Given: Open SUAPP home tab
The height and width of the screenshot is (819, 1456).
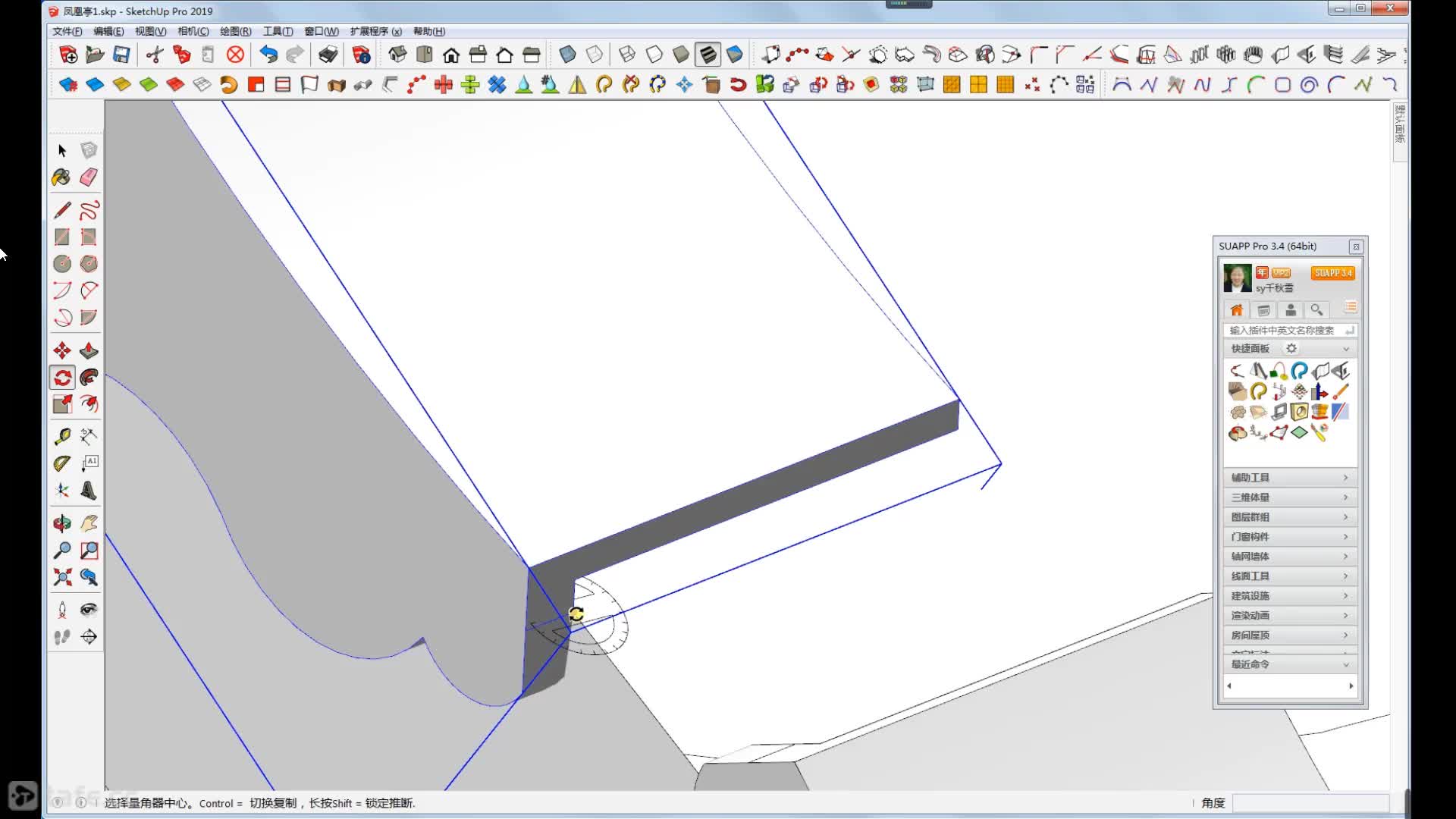Looking at the screenshot, I should 1236,310.
